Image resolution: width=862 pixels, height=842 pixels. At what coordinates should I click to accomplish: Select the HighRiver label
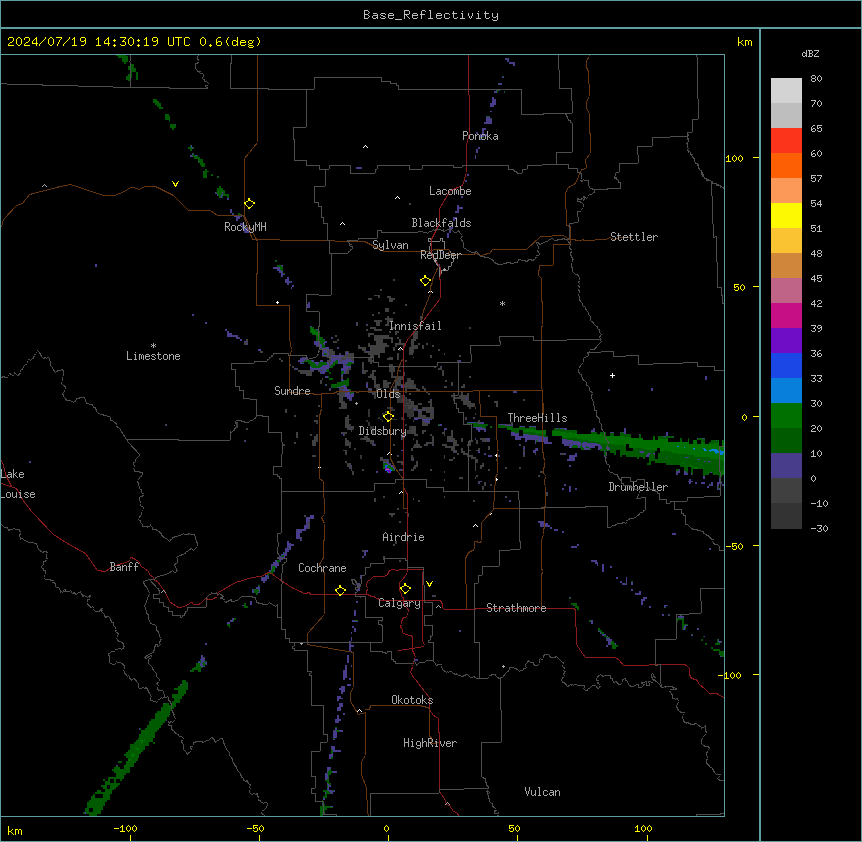pyautogui.click(x=430, y=743)
